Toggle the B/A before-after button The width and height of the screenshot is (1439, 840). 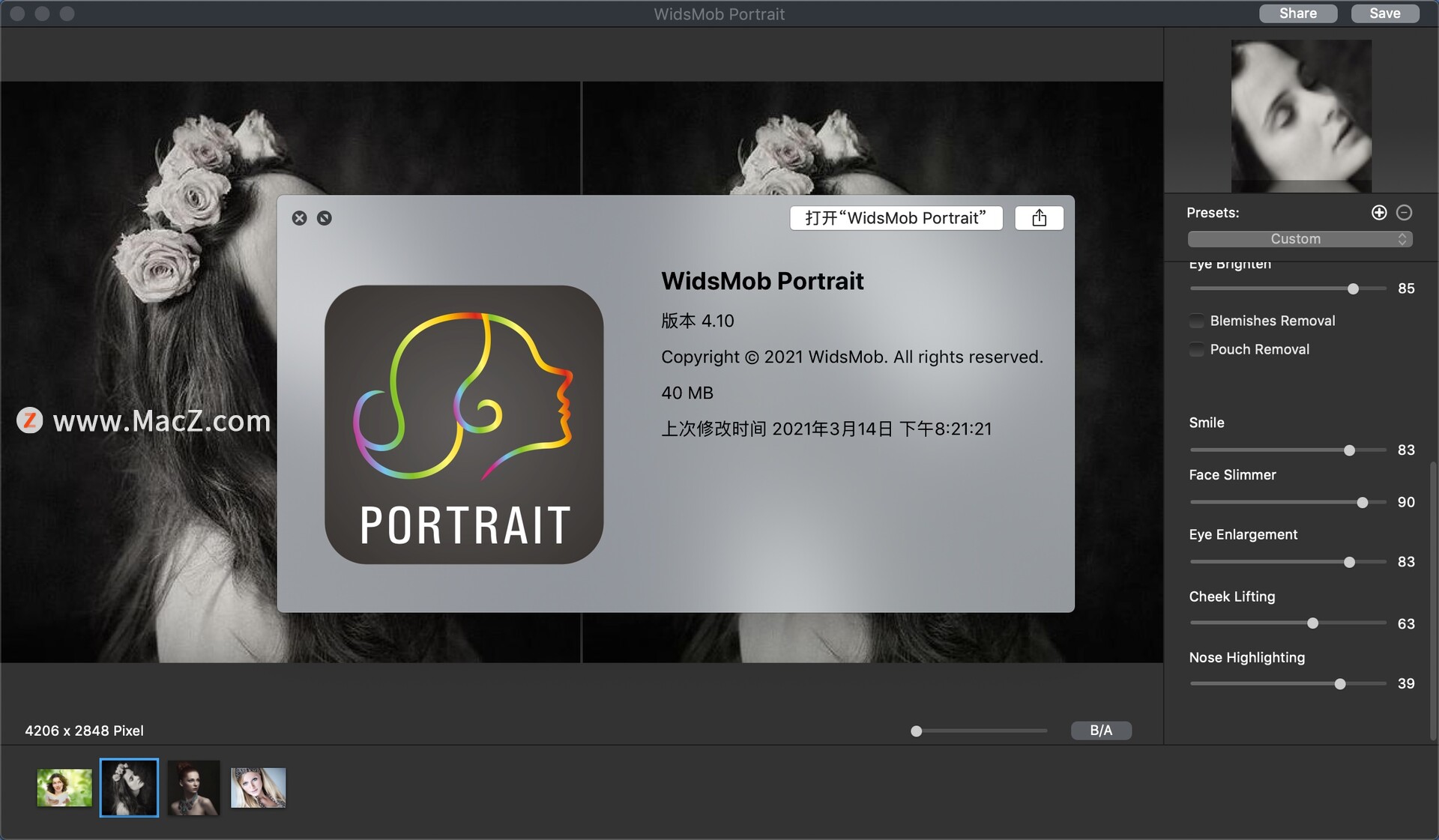click(1101, 731)
